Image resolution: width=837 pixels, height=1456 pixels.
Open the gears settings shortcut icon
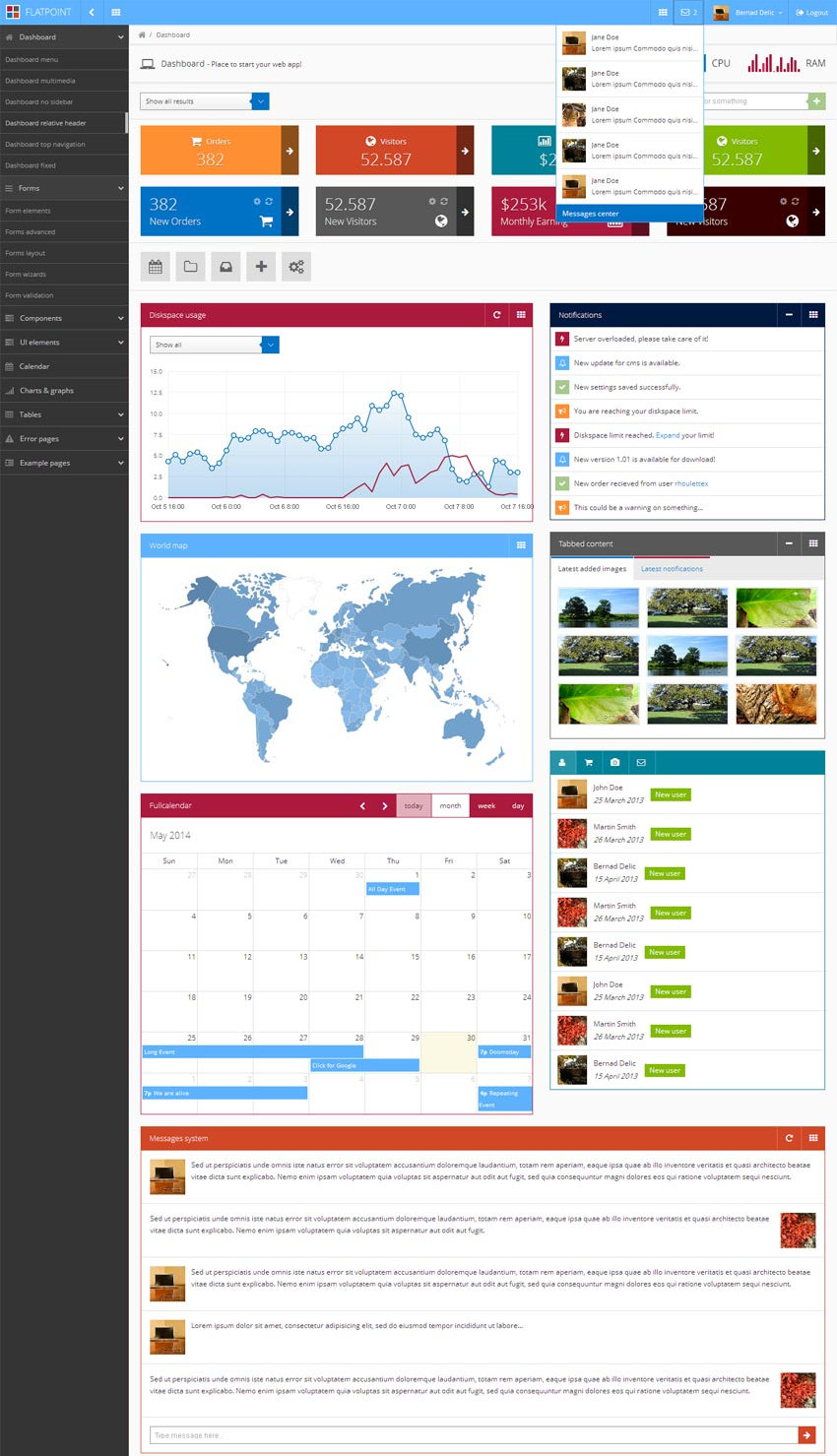(x=296, y=267)
